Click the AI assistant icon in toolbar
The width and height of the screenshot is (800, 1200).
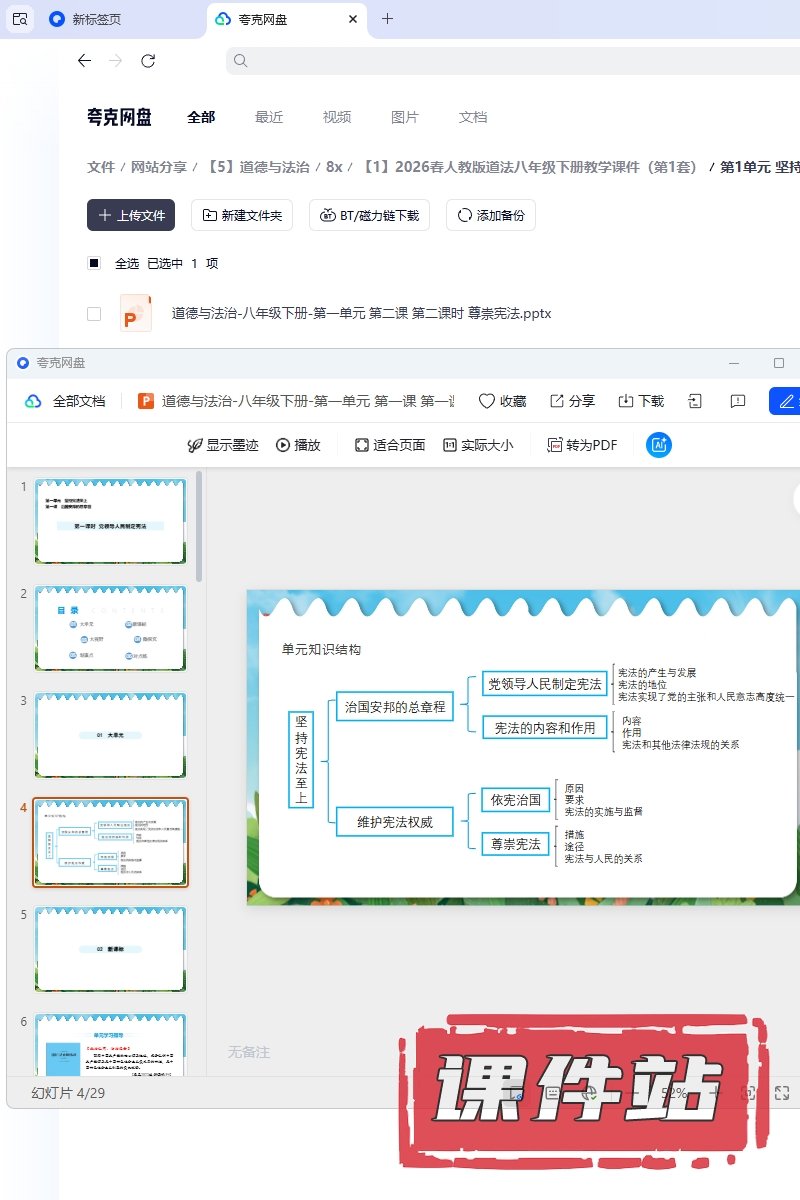[x=659, y=445]
